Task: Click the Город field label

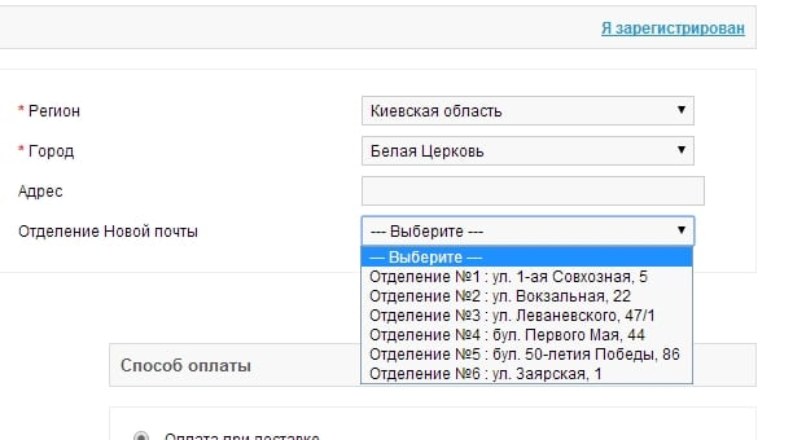Action: click(x=51, y=151)
